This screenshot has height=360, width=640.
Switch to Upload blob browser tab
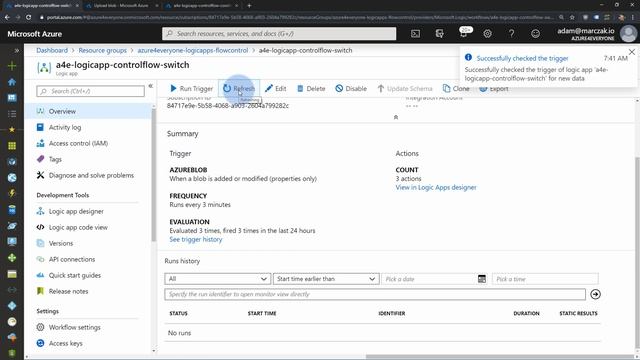pos(121,6)
